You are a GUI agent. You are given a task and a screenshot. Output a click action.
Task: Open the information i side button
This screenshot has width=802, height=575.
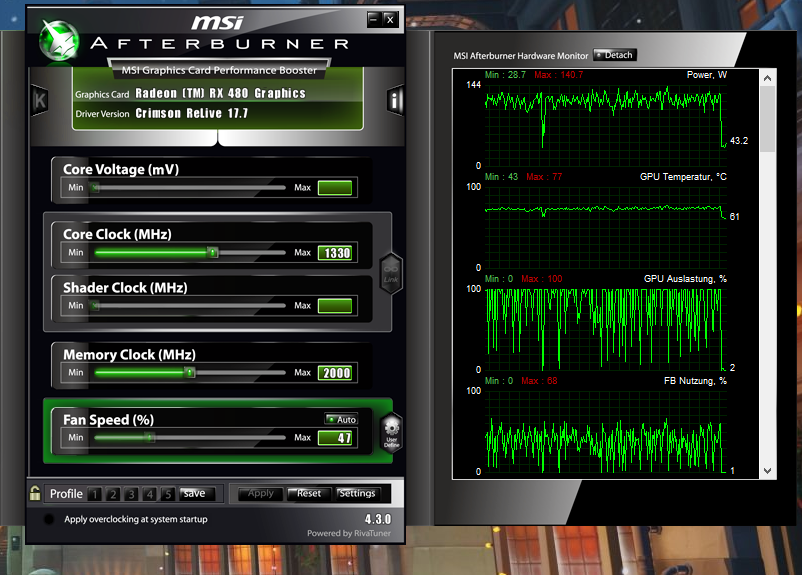pos(394,100)
